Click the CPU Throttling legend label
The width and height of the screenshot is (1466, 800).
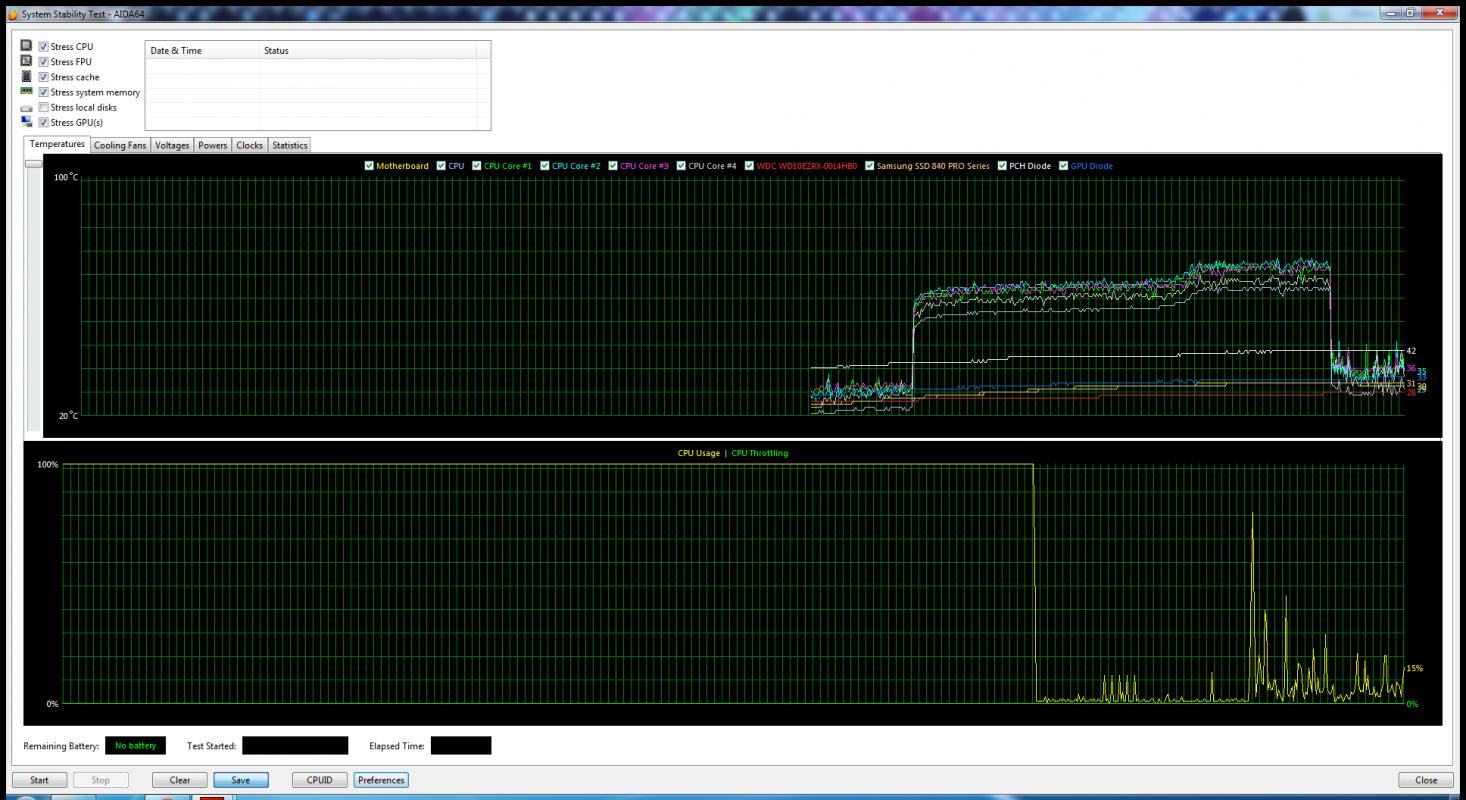pyautogui.click(x=760, y=453)
